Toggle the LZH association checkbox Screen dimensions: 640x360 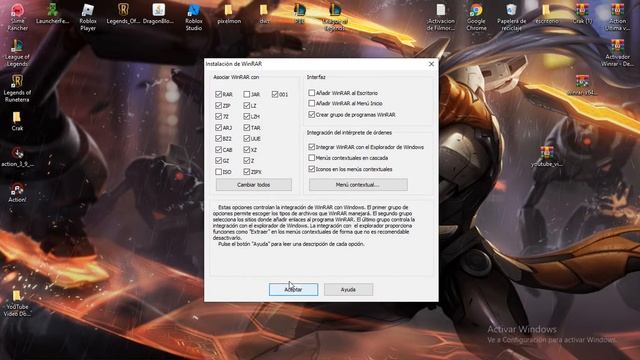pos(247,116)
